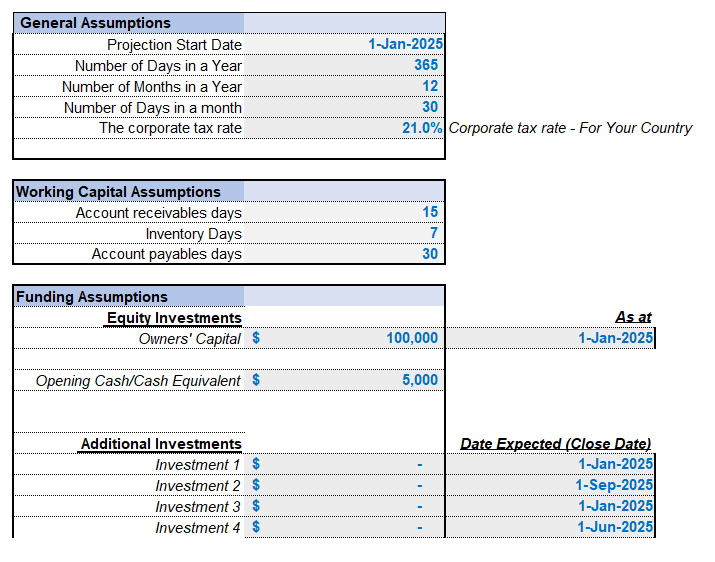Click the Inventory Days label

194,234
